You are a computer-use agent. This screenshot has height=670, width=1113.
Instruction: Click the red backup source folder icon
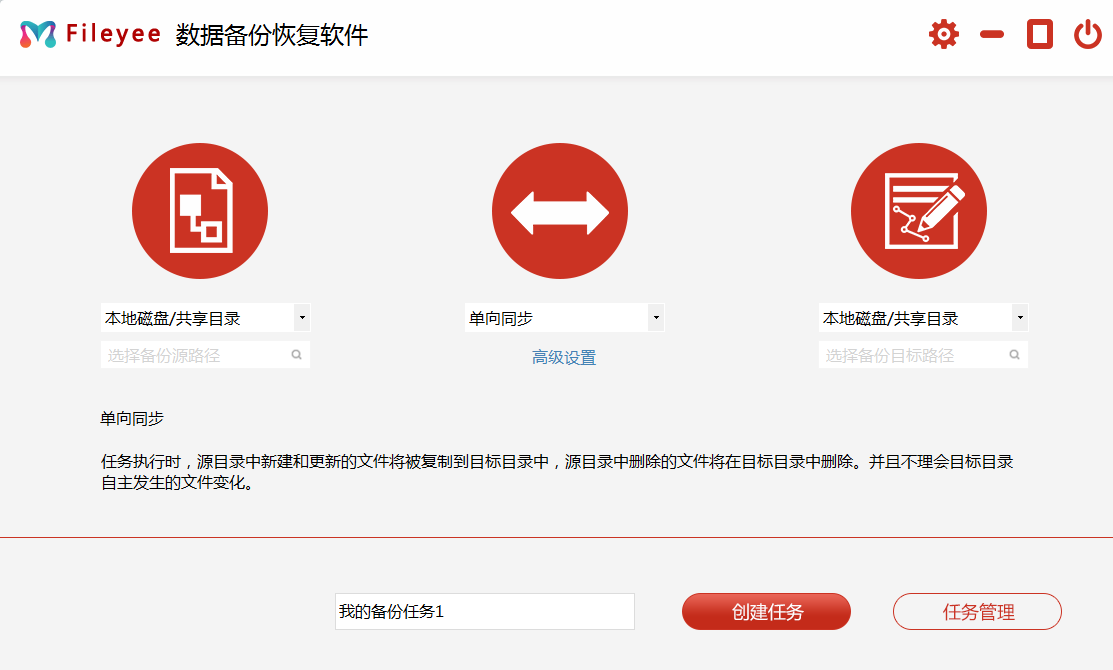click(x=200, y=210)
